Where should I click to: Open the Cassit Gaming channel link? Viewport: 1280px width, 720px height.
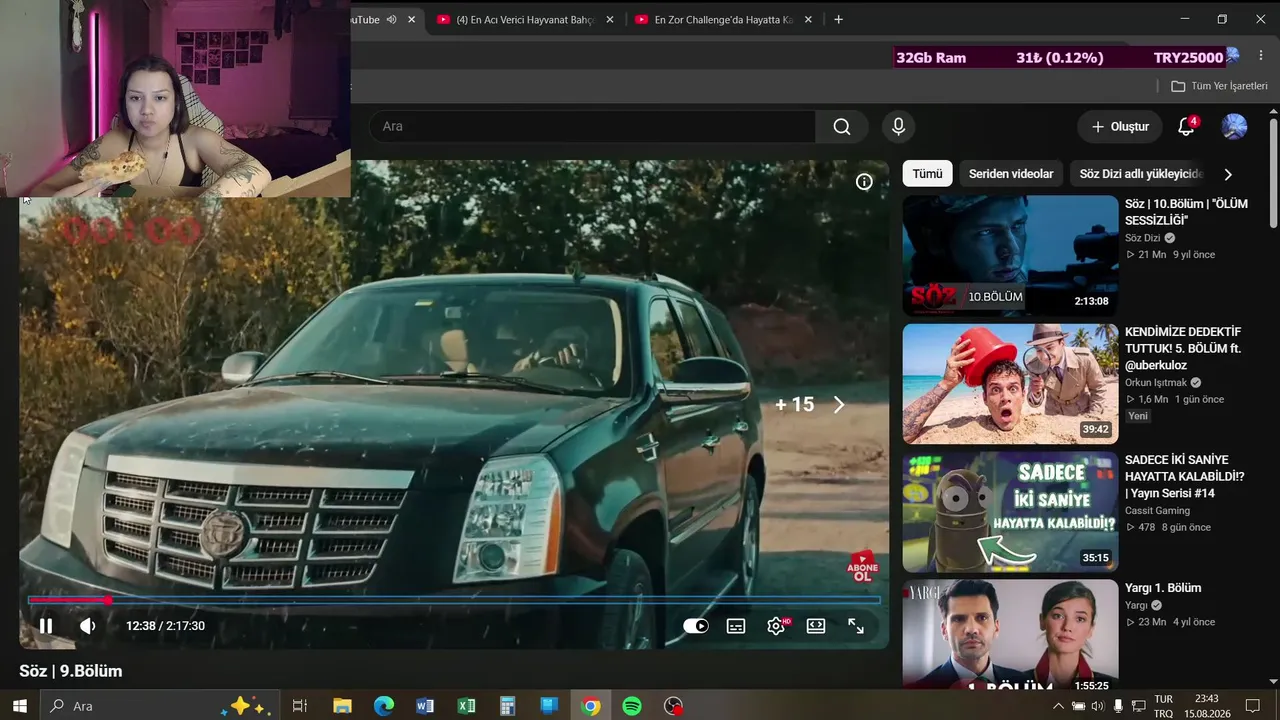[1157, 511]
